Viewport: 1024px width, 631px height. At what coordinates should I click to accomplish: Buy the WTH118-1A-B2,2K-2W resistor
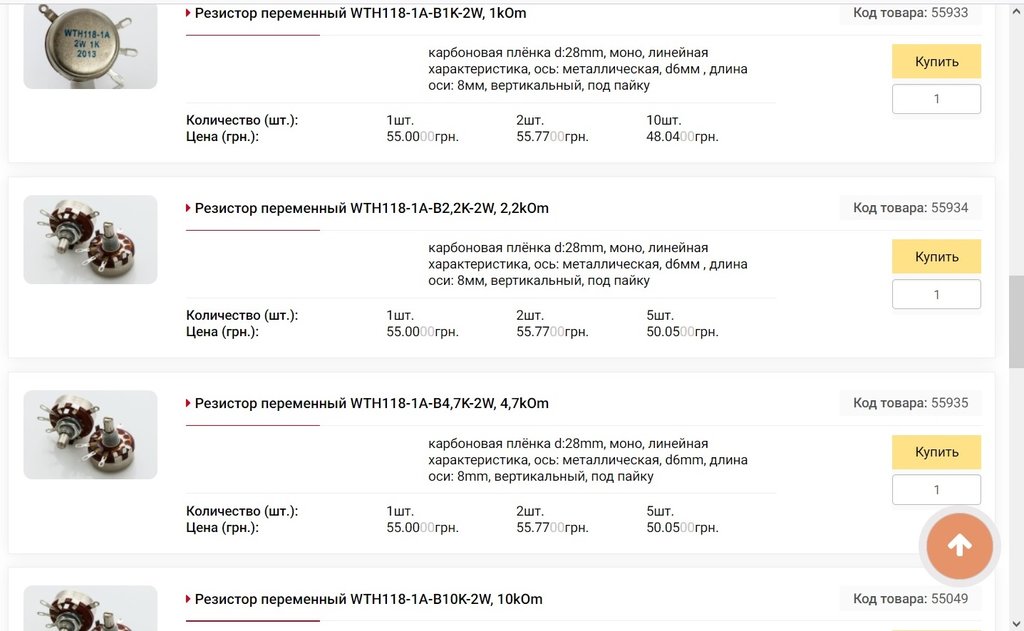pos(936,257)
